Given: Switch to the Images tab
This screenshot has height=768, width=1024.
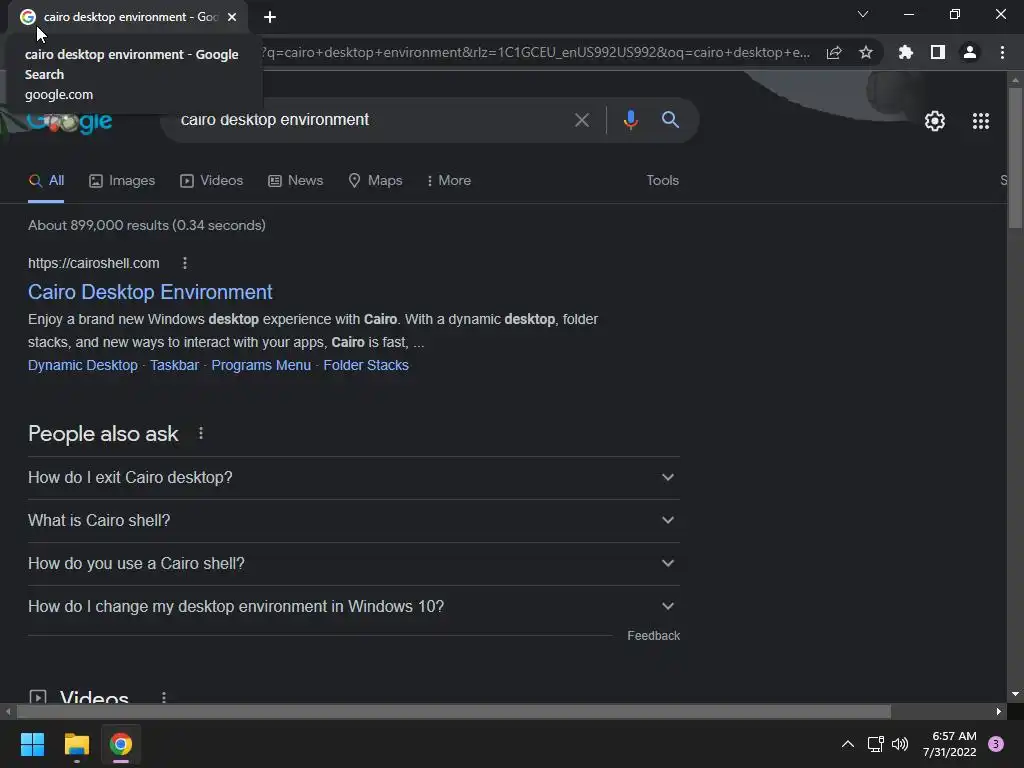Looking at the screenshot, I should pos(121,181).
